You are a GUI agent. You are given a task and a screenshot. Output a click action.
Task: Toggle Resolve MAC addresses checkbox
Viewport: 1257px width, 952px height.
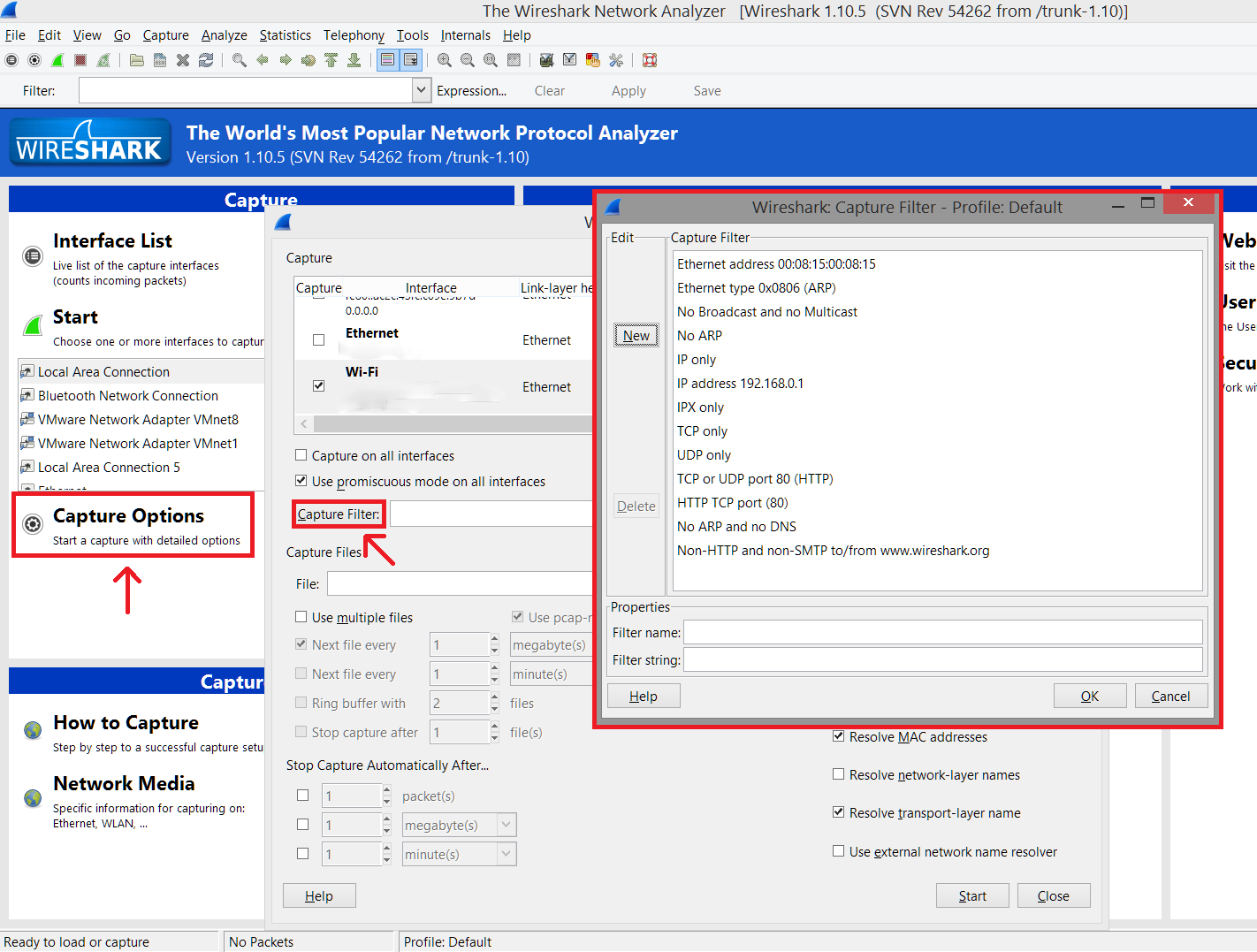(x=839, y=736)
